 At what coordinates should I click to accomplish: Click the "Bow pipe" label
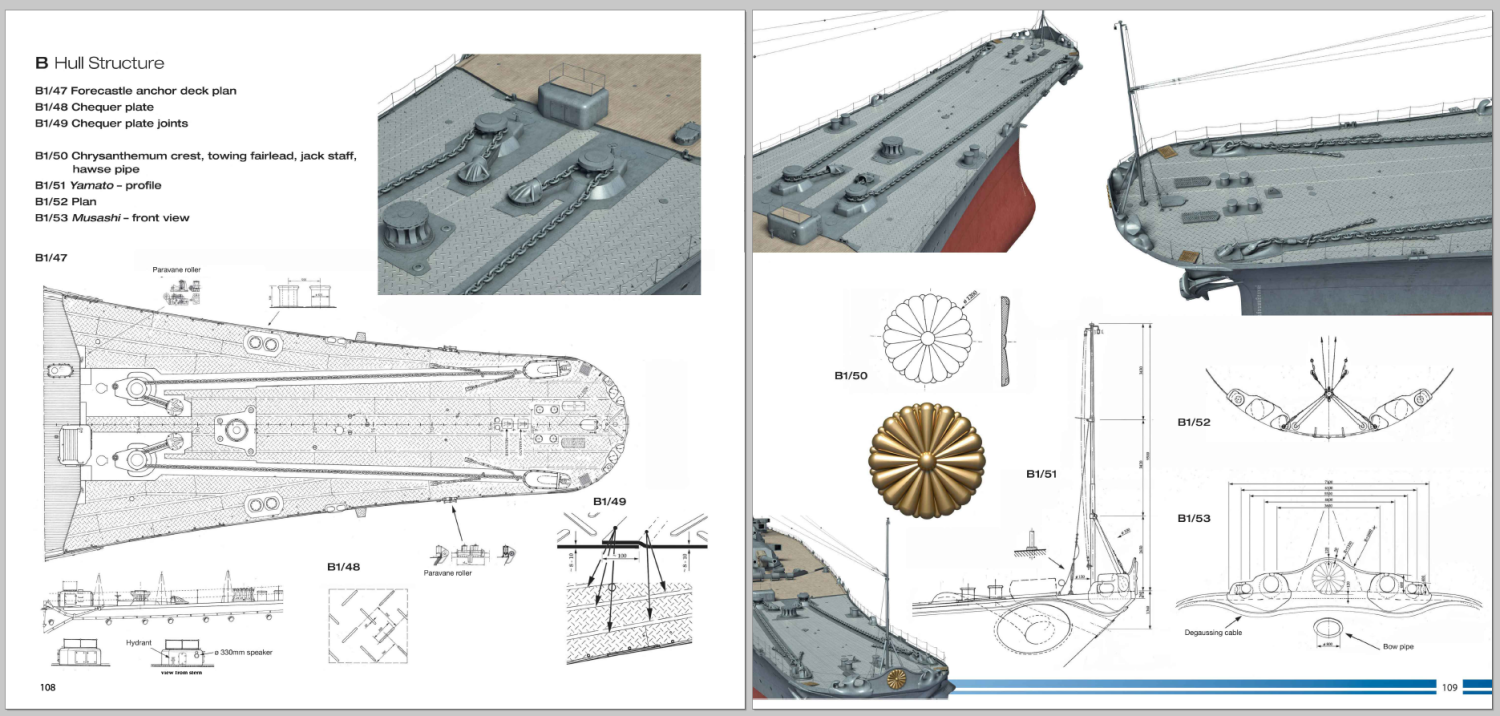coord(1393,647)
